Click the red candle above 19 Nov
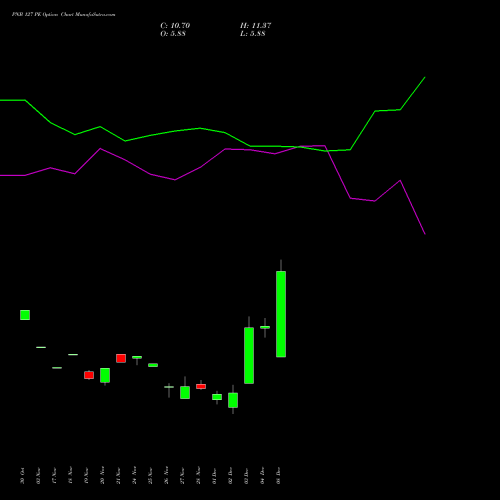Screen dimensions: 500x500 [x=89, y=375]
